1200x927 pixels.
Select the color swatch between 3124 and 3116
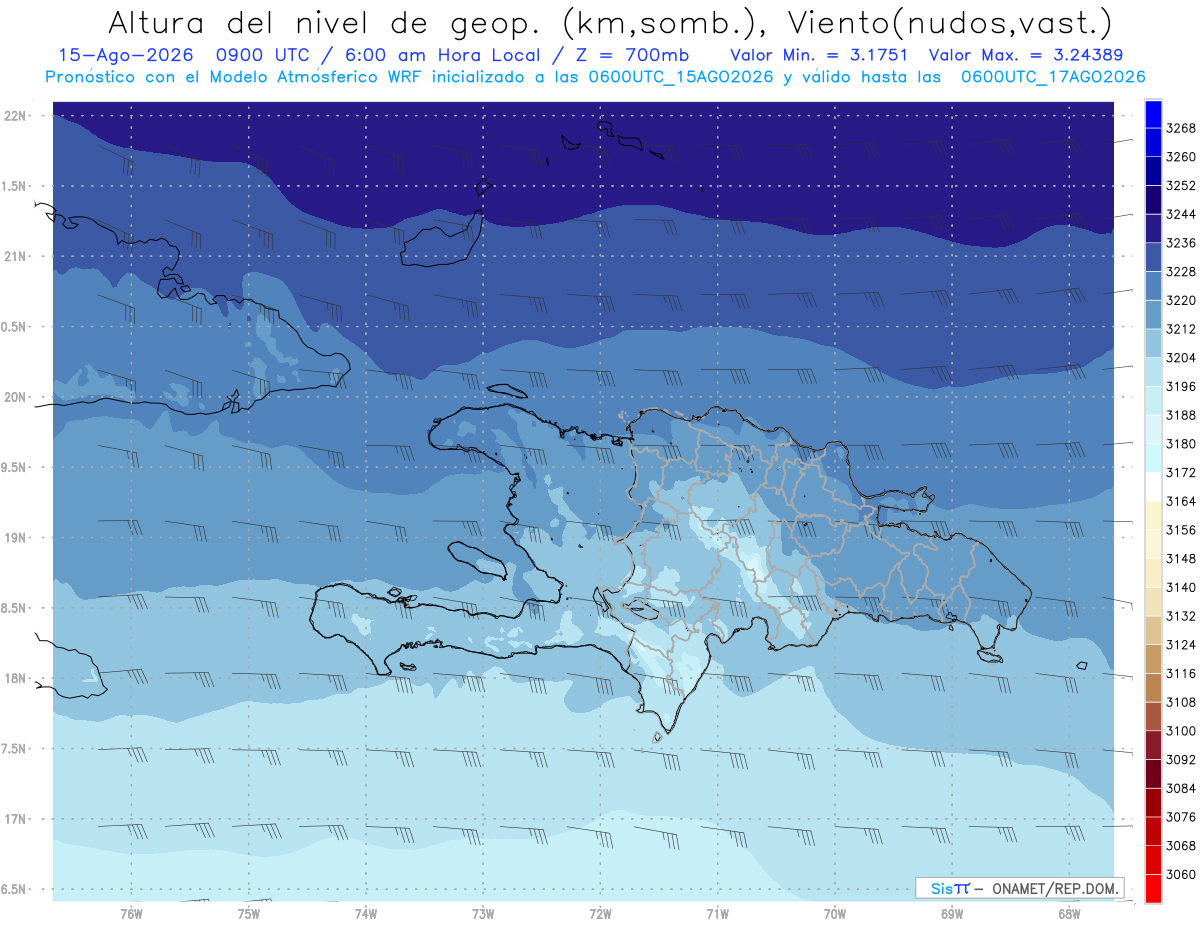pyautogui.click(x=1152, y=660)
